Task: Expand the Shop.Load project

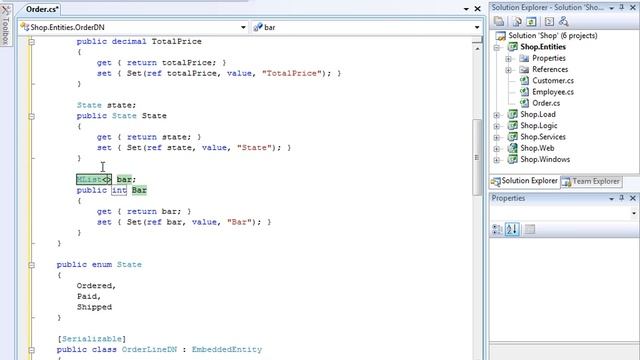Action: (497, 115)
